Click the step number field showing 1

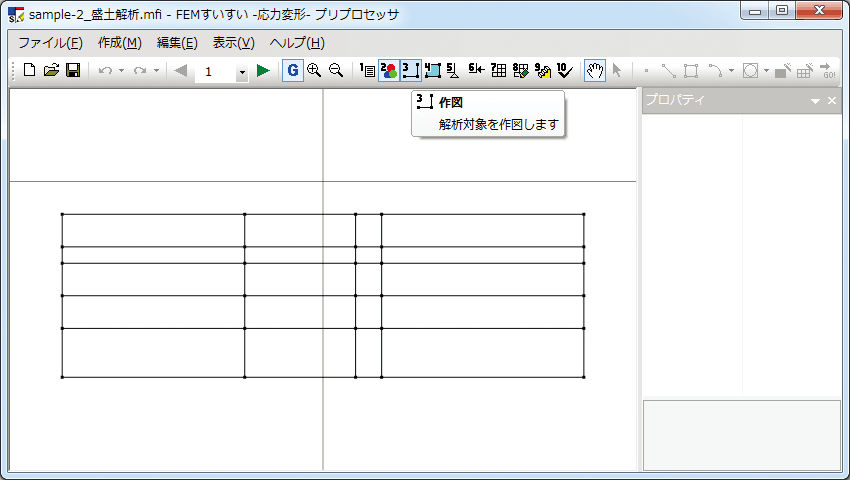(x=215, y=72)
